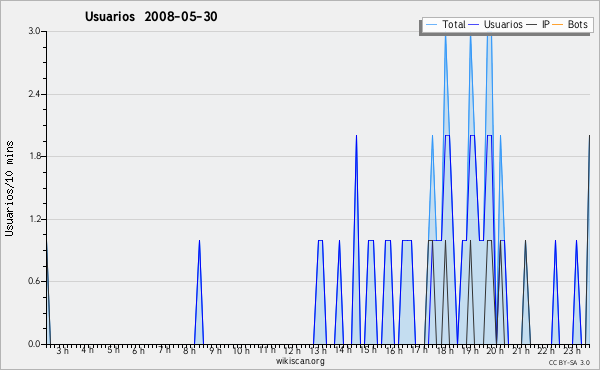The width and height of the screenshot is (600, 370).
Task: Click the '21 h' x-axis label
Action: click(x=521, y=350)
